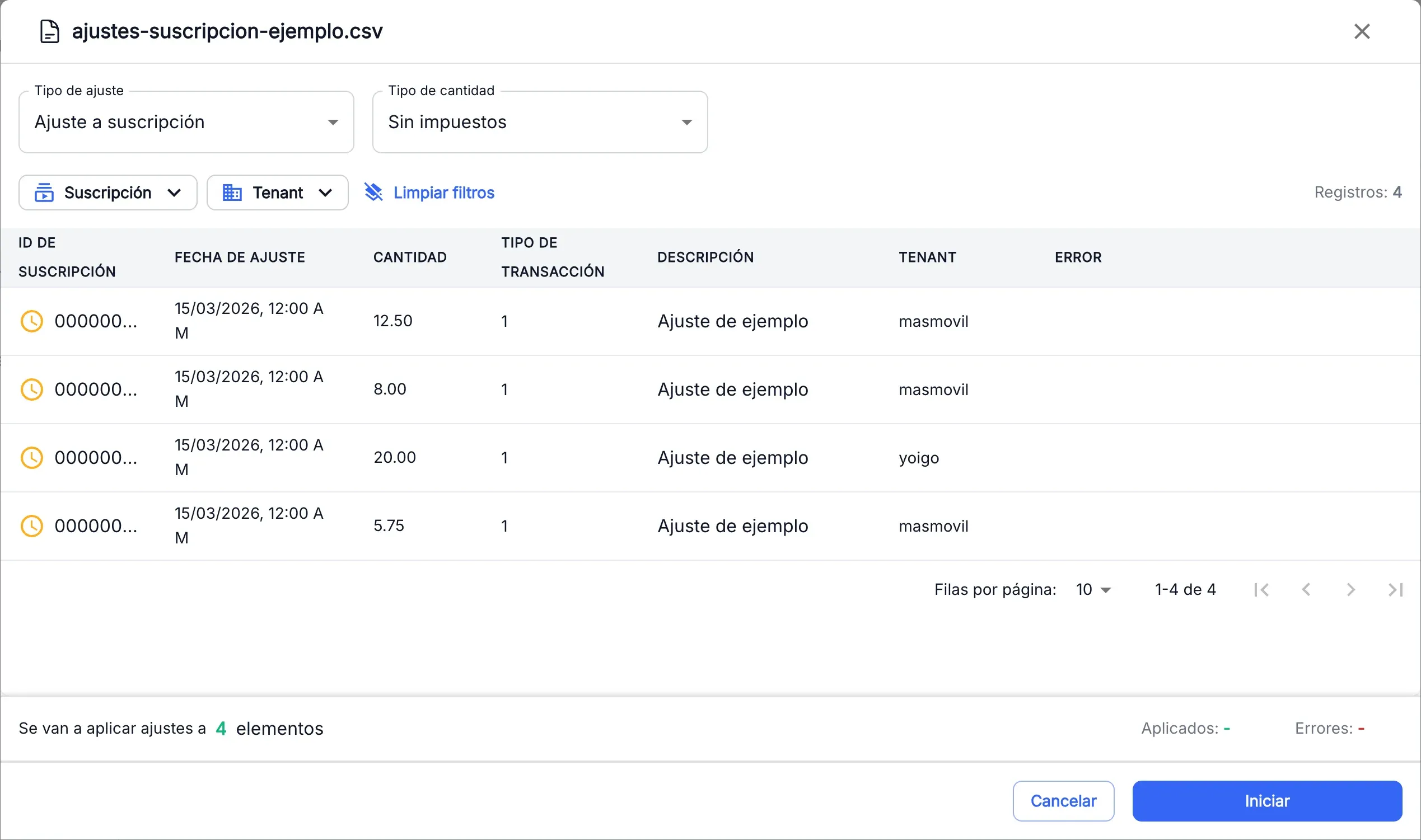The image size is (1421, 840).
Task: Click the Suscripción filter icon
Action: pyautogui.click(x=44, y=193)
